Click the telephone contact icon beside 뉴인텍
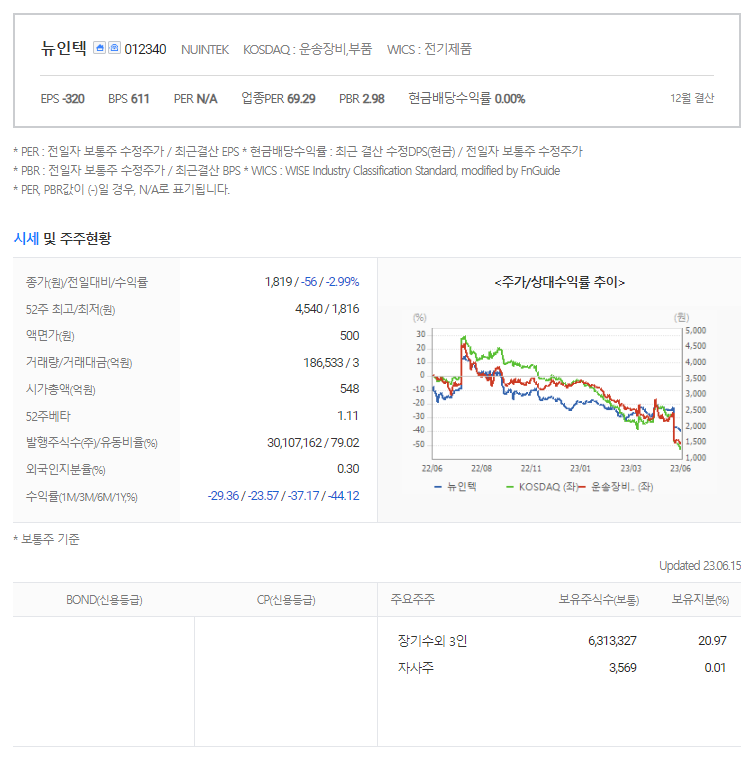Viewport: 754px width, 758px height. coord(114,48)
